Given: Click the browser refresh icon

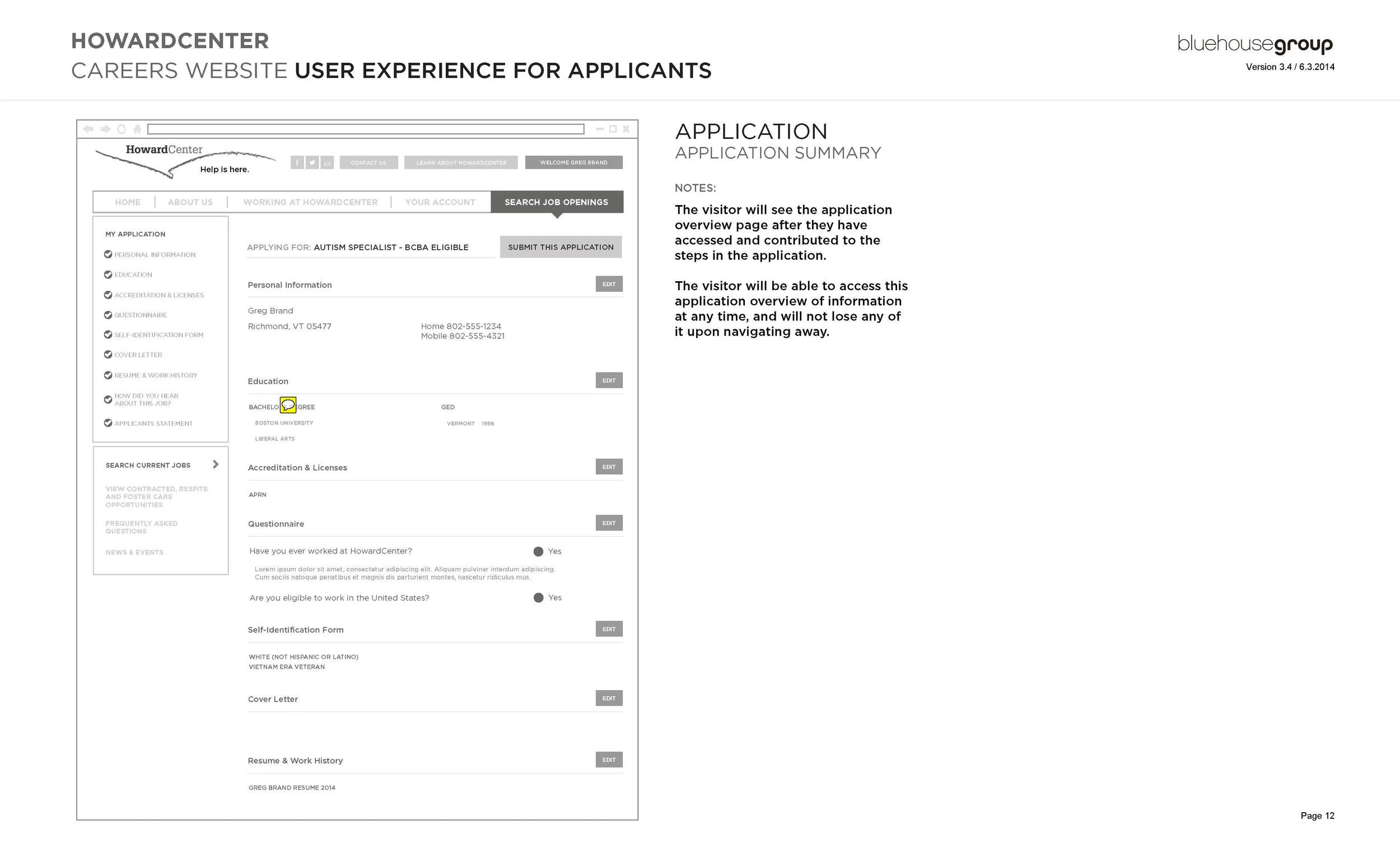Looking at the screenshot, I should coord(122,129).
